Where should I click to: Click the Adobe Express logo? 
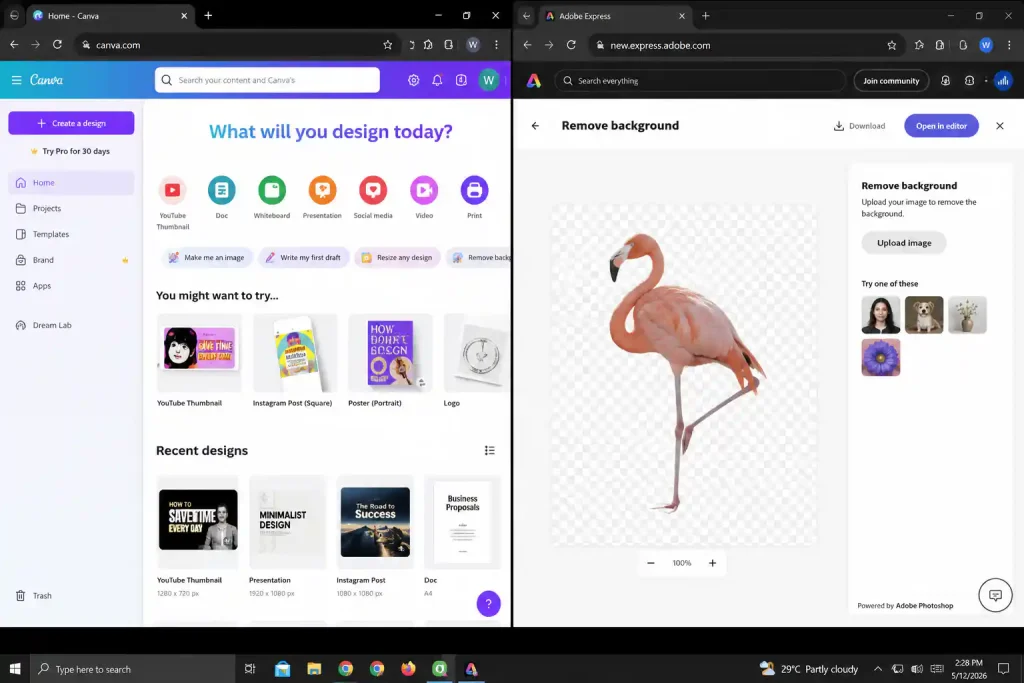pyautogui.click(x=534, y=80)
